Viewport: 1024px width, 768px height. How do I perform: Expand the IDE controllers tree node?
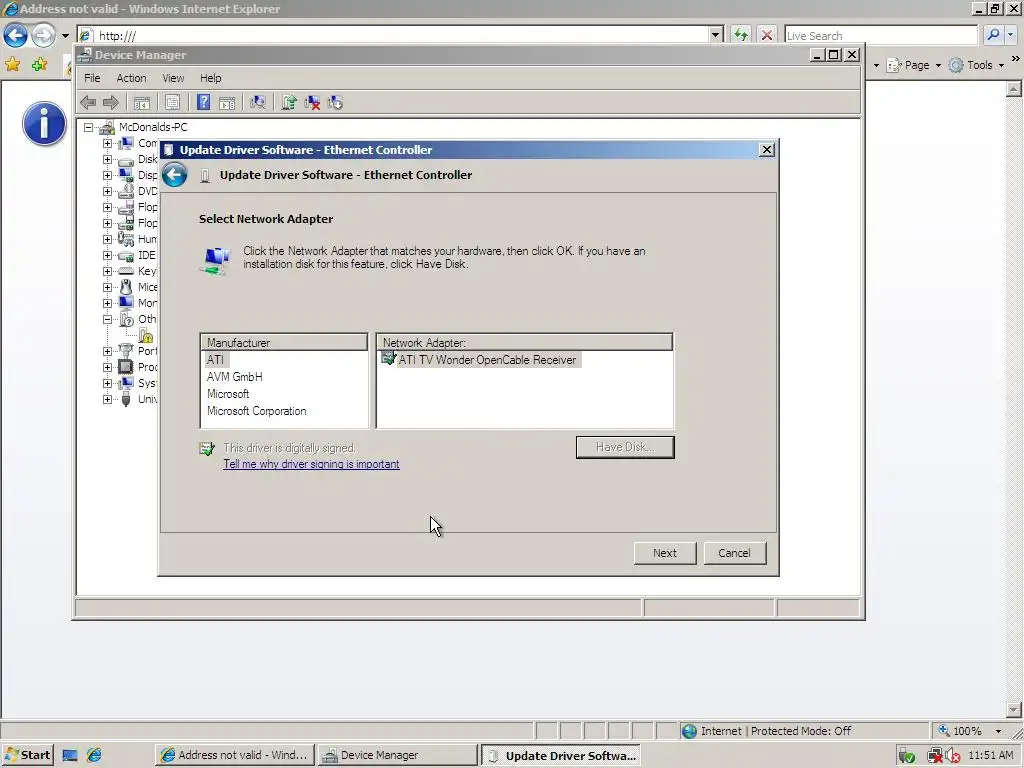coord(107,255)
